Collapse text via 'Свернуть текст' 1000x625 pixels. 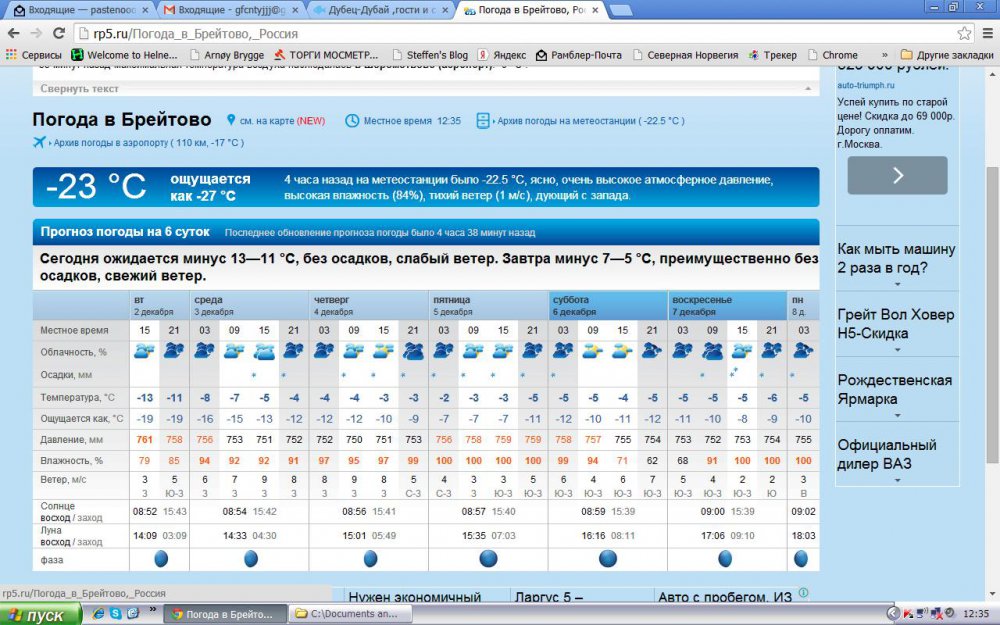click(80, 89)
